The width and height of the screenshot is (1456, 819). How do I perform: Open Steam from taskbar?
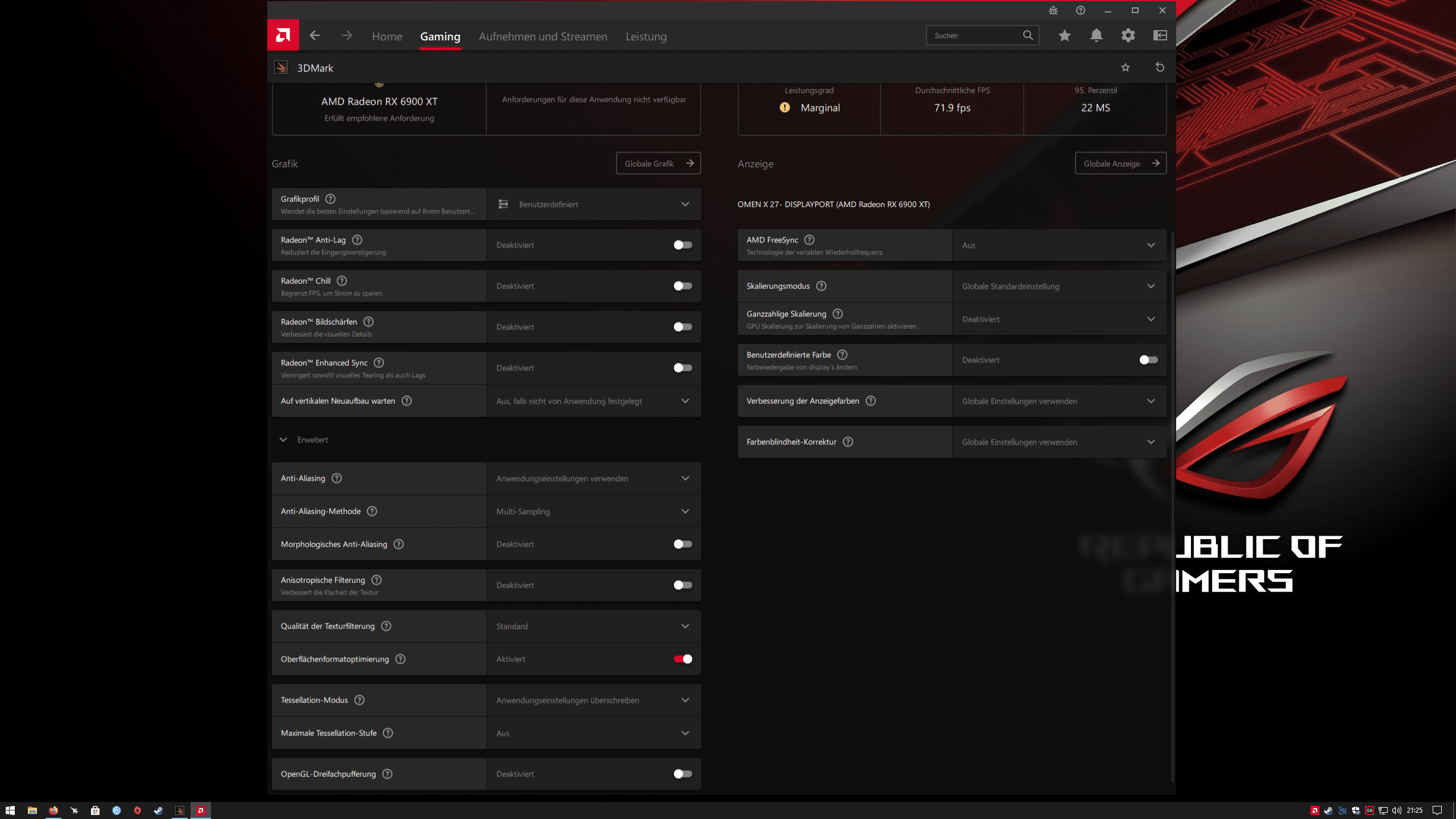click(x=158, y=810)
